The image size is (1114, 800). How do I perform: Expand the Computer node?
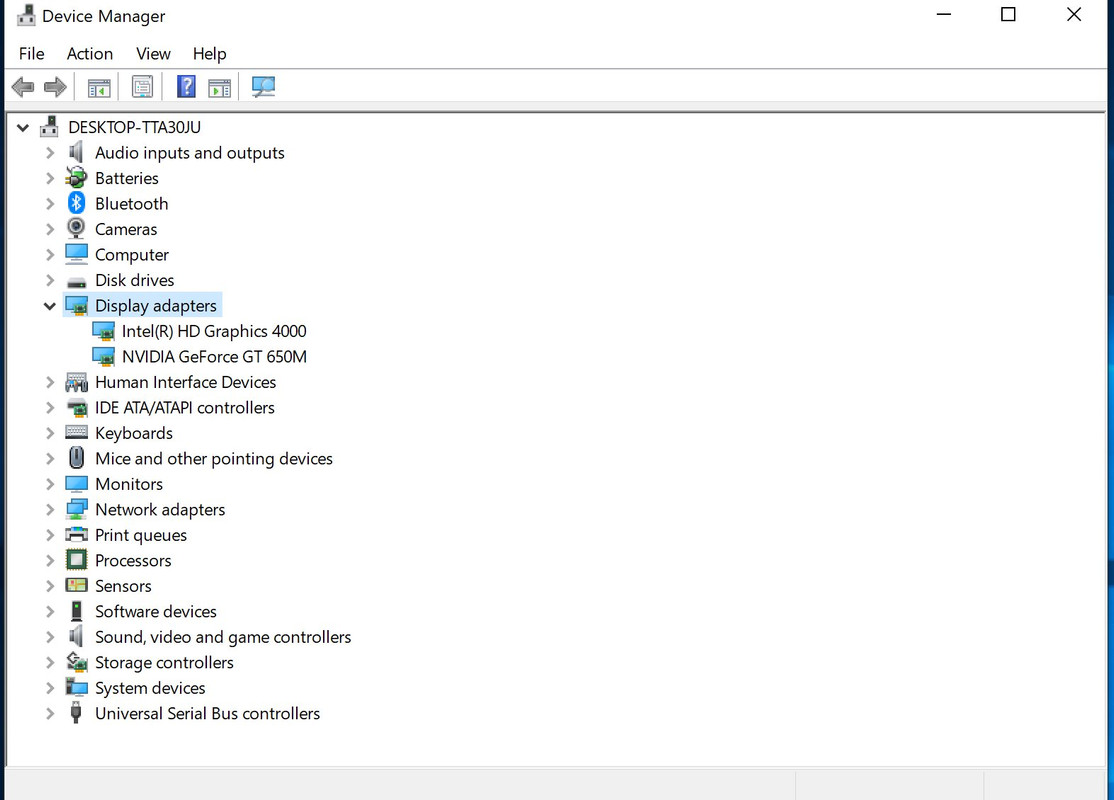click(50, 254)
